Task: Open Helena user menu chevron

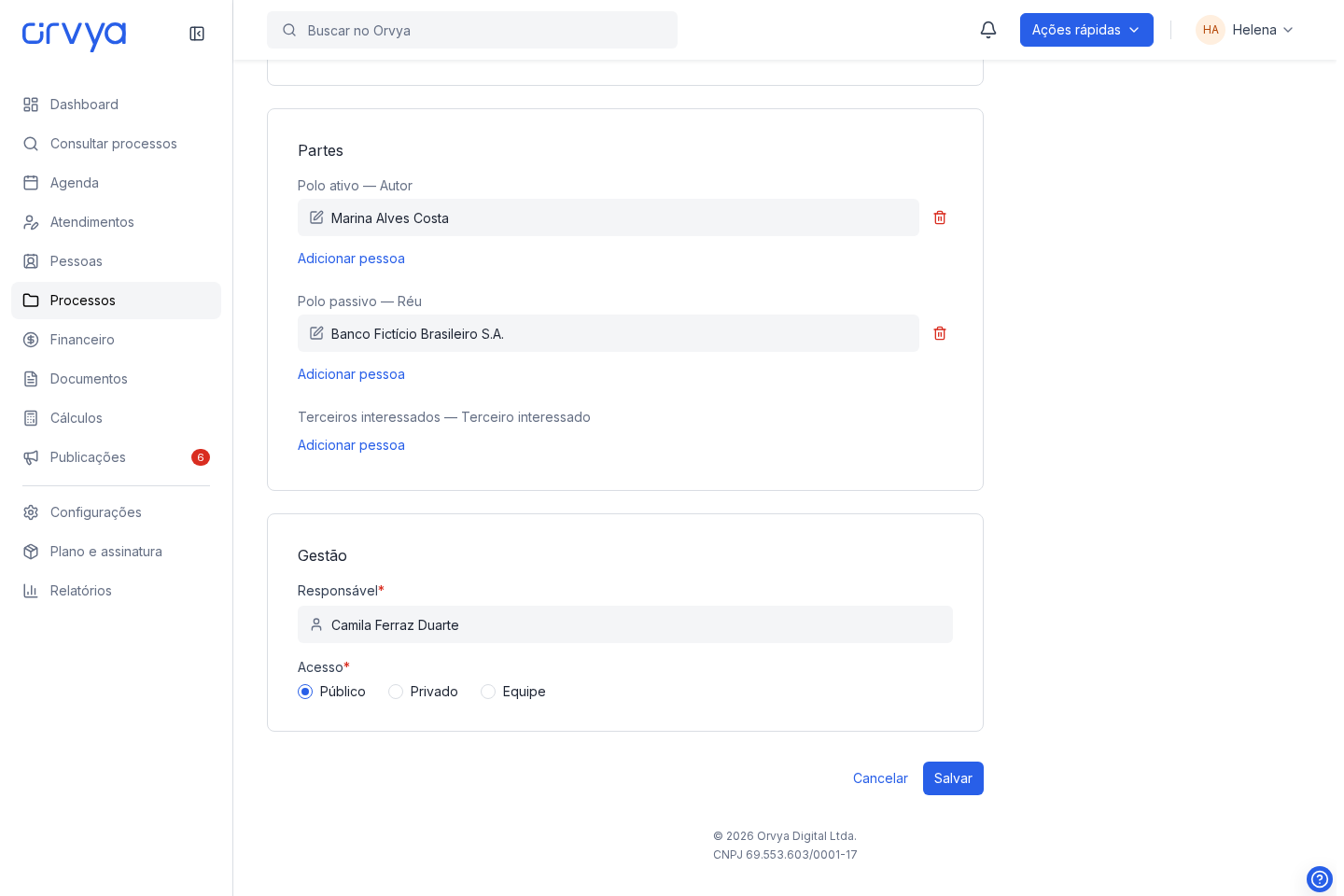Action: 1288,30
